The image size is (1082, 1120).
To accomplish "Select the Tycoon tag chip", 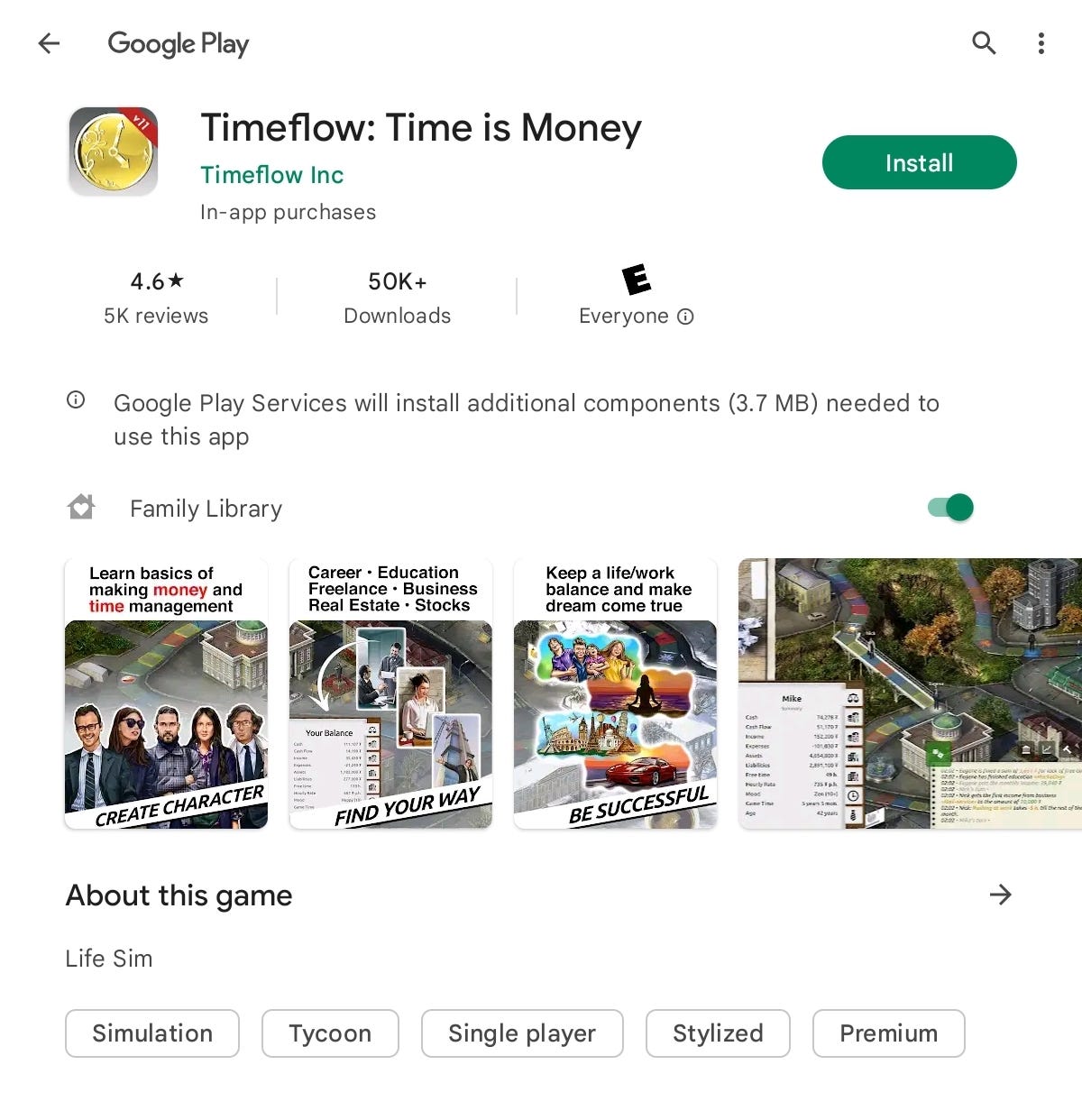I will [x=330, y=1033].
